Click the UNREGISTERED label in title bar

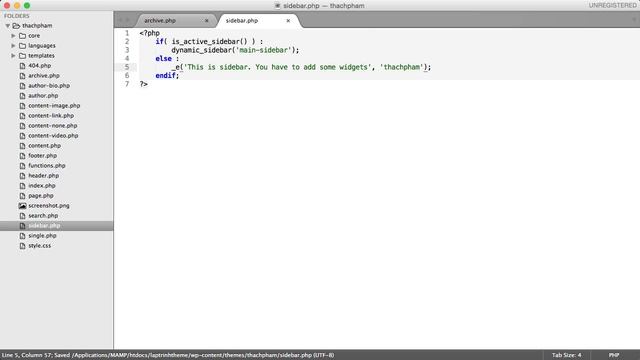click(x=612, y=6)
